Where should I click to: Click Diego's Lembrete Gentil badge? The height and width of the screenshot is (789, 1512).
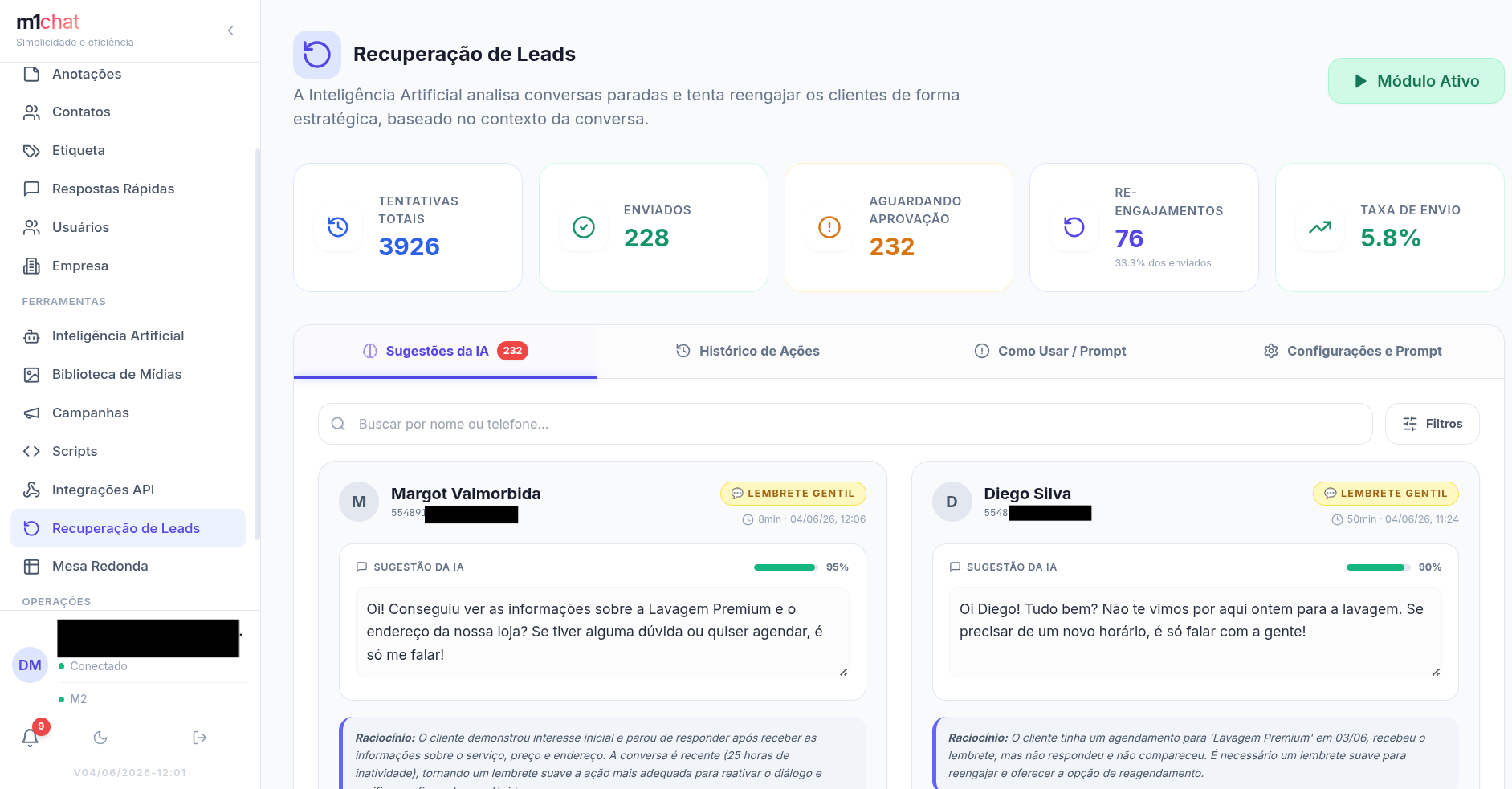[x=1386, y=494]
